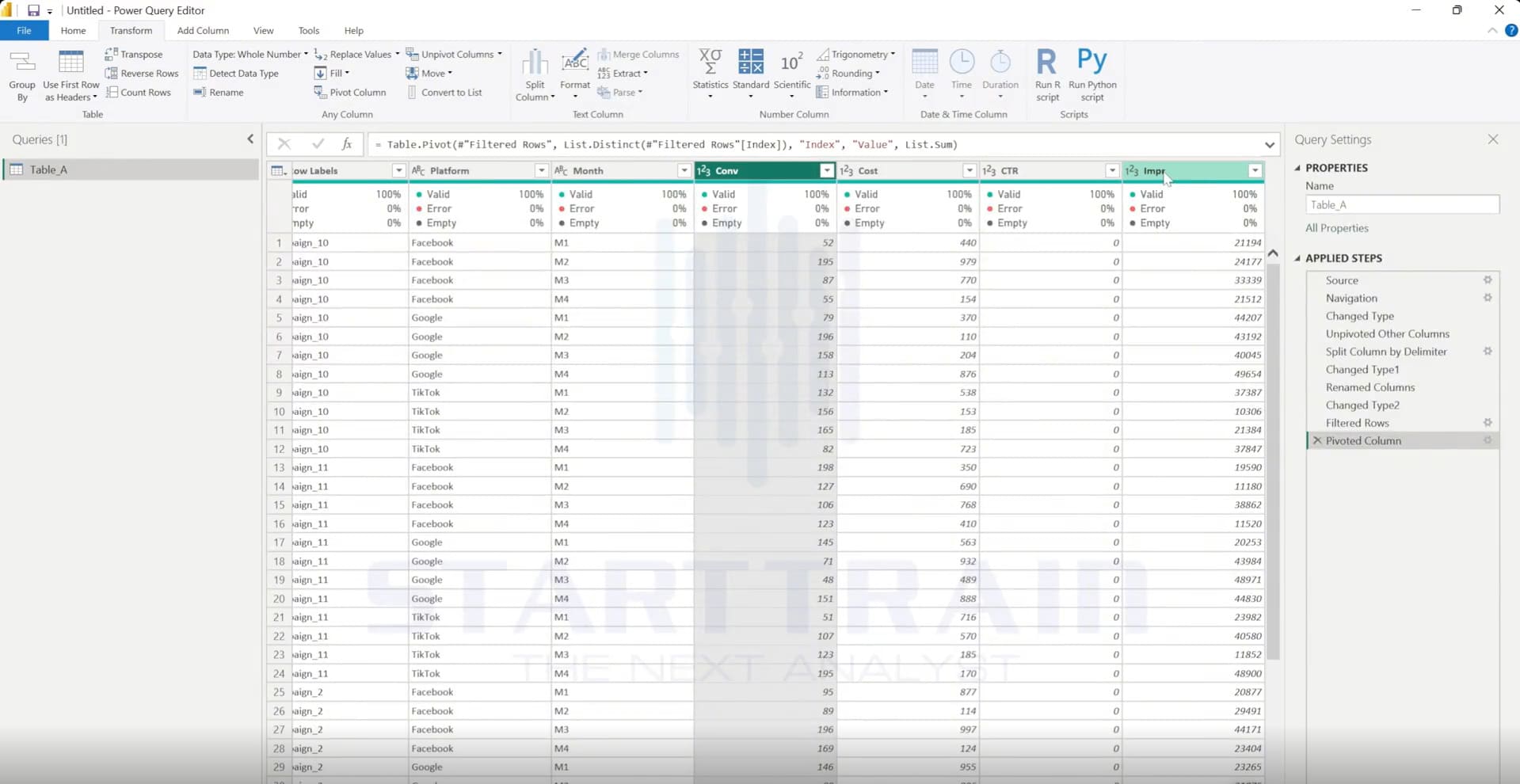Open gear settings for Source step

pos(1488,280)
